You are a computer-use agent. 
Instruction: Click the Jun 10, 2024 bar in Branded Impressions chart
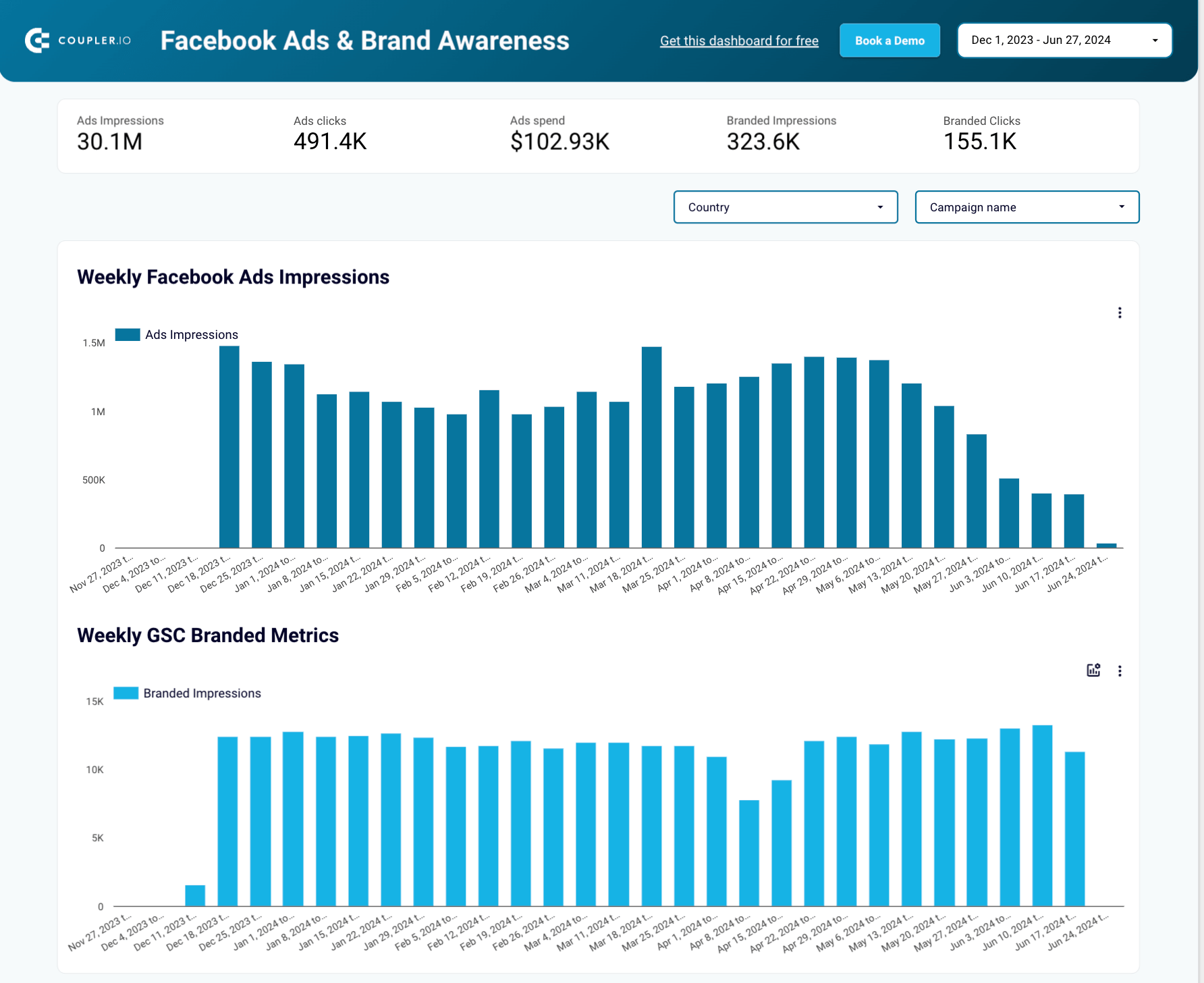1043,816
